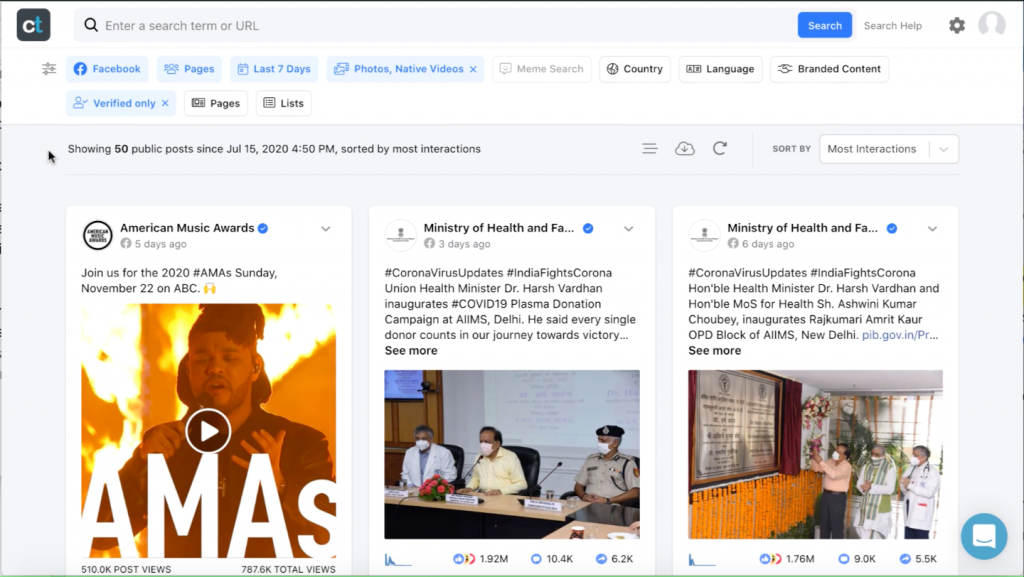Click the Meme Search button
1024x577 pixels.
(x=542, y=69)
